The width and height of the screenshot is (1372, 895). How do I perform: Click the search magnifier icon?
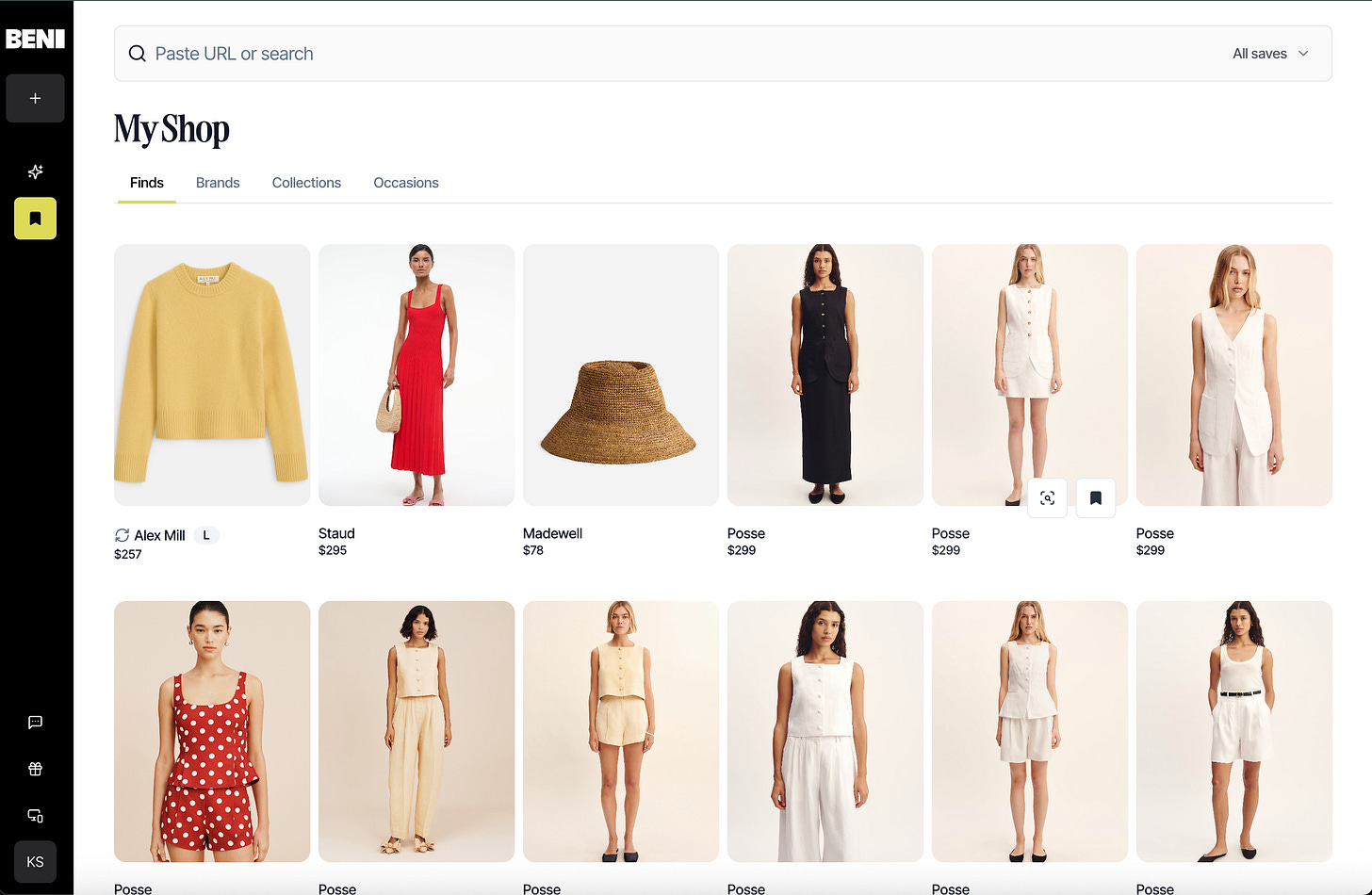pos(138,54)
